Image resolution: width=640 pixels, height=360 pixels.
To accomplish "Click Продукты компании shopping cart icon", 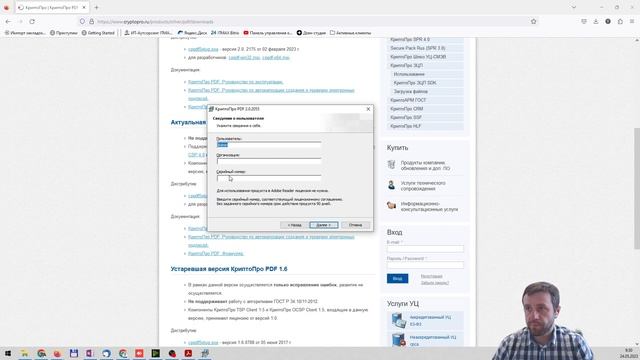I will 391,164.
